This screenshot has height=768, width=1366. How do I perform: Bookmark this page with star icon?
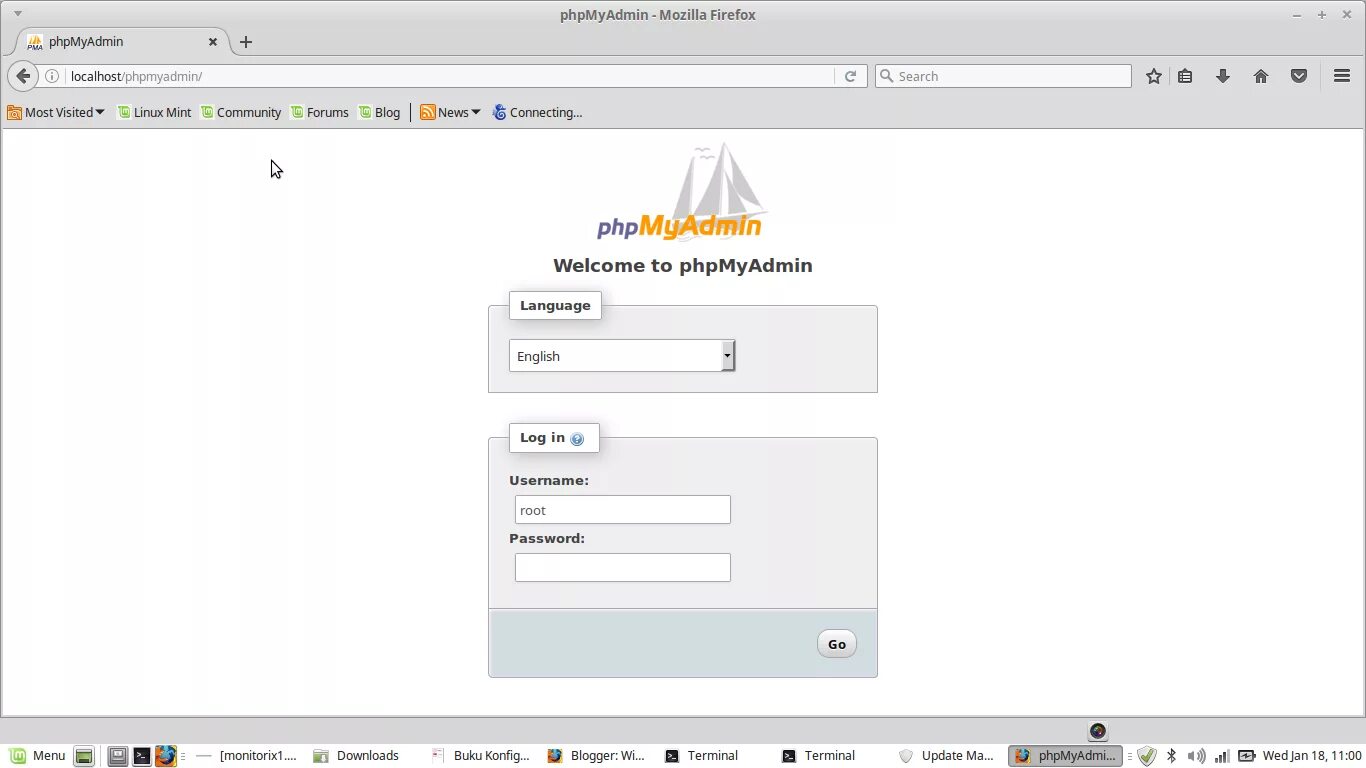1154,76
